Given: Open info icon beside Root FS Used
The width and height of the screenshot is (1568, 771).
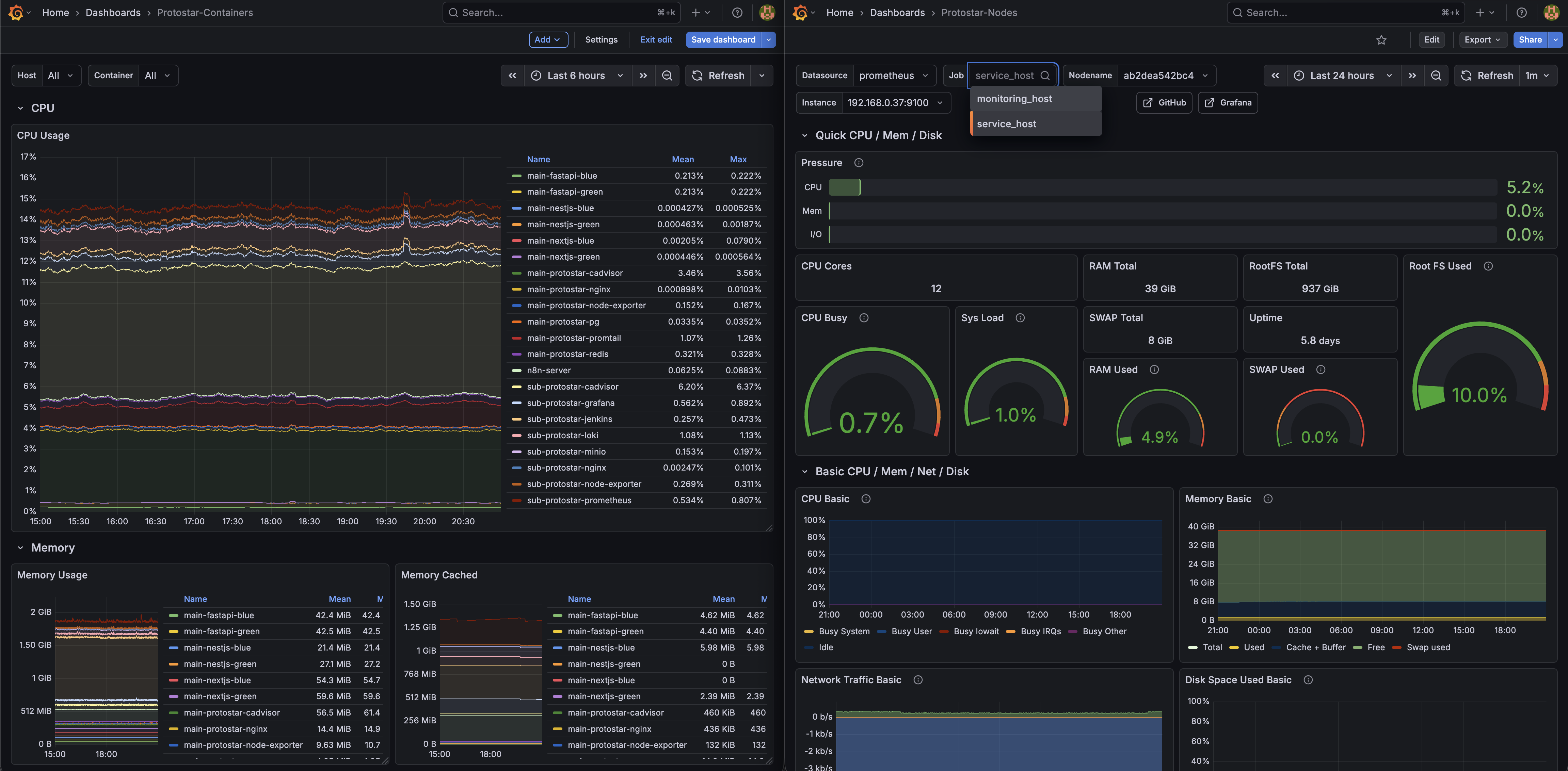Looking at the screenshot, I should tap(1488, 266).
